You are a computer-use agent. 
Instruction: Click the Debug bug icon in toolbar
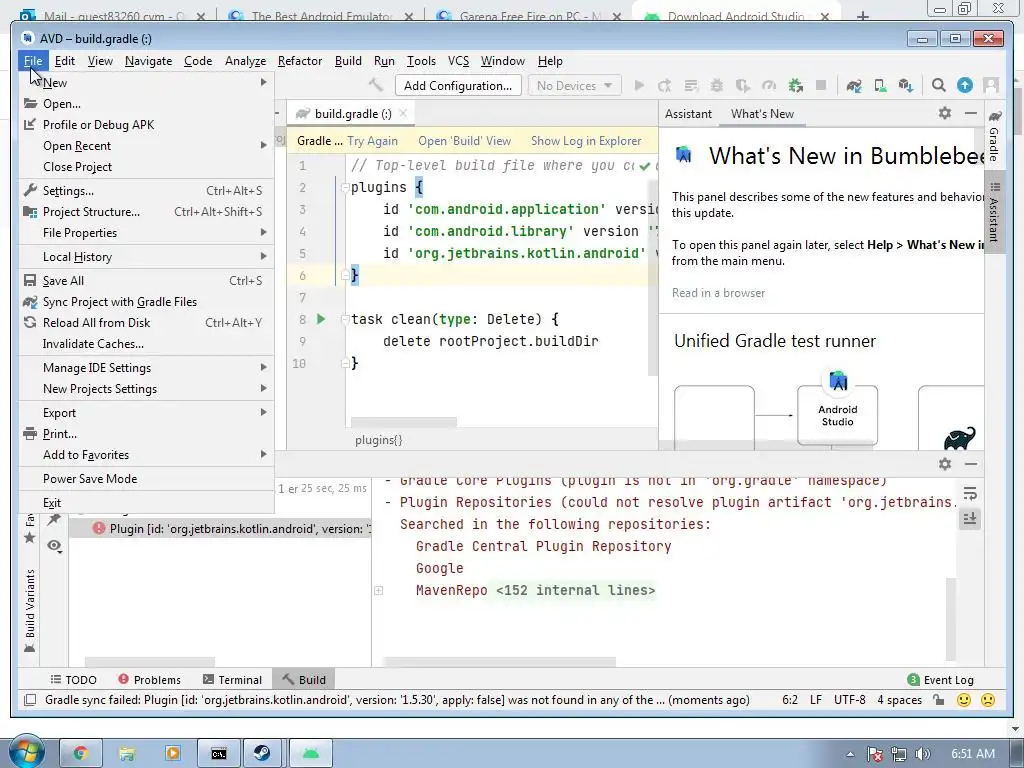[716, 86]
